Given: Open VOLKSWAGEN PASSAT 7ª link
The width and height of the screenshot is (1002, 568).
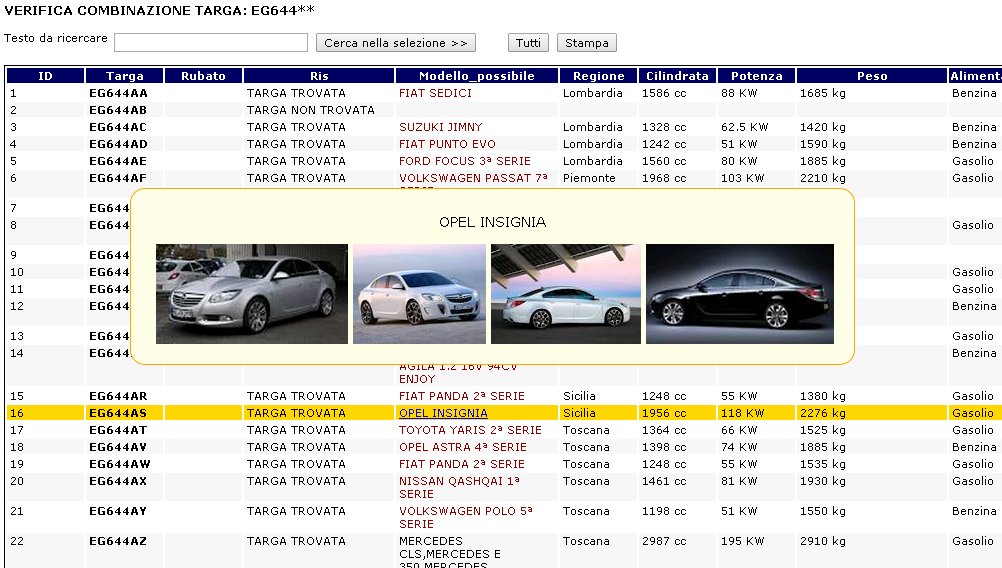Looking at the screenshot, I should point(473,178).
